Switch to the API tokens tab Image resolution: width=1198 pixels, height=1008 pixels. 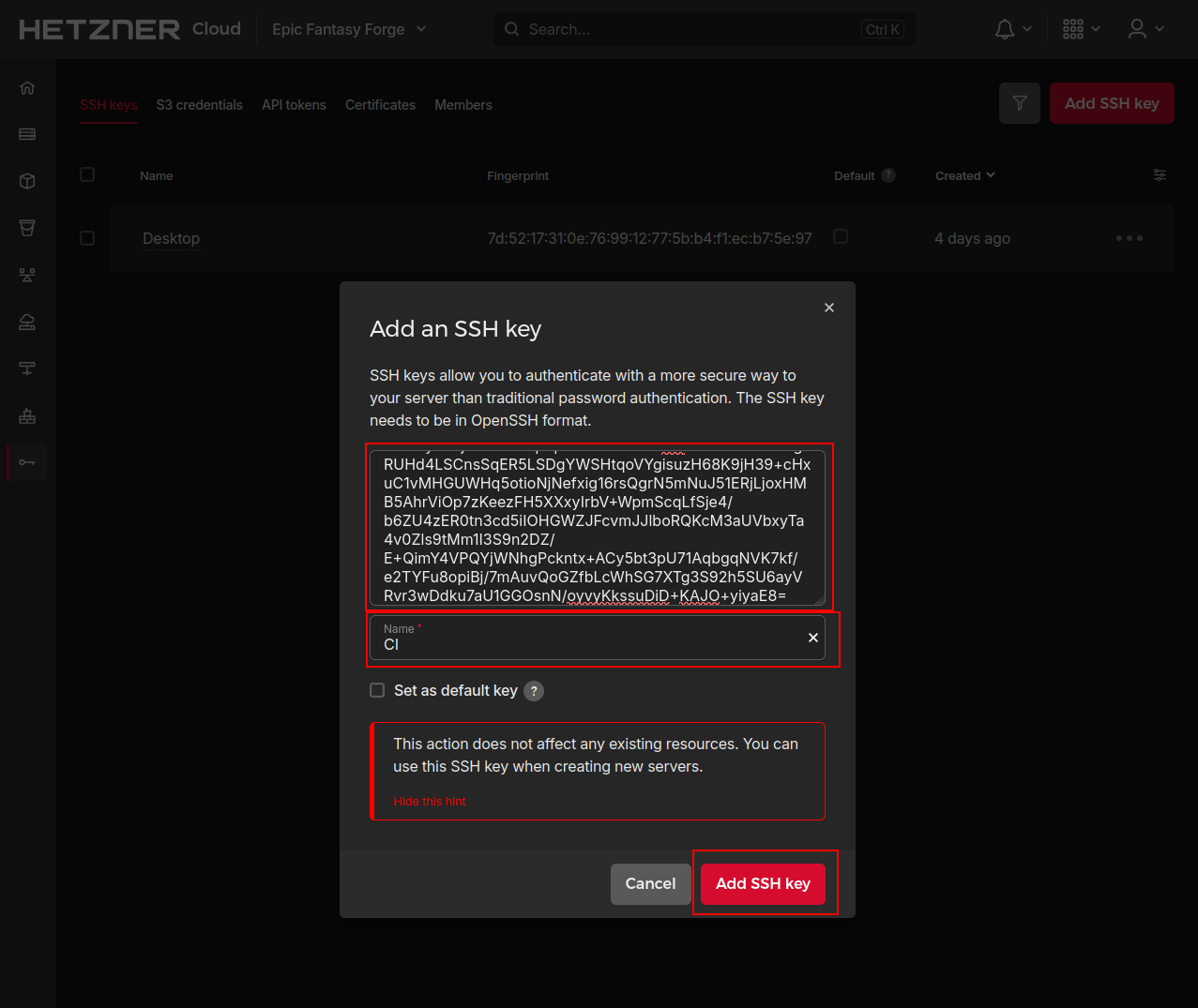click(x=295, y=105)
